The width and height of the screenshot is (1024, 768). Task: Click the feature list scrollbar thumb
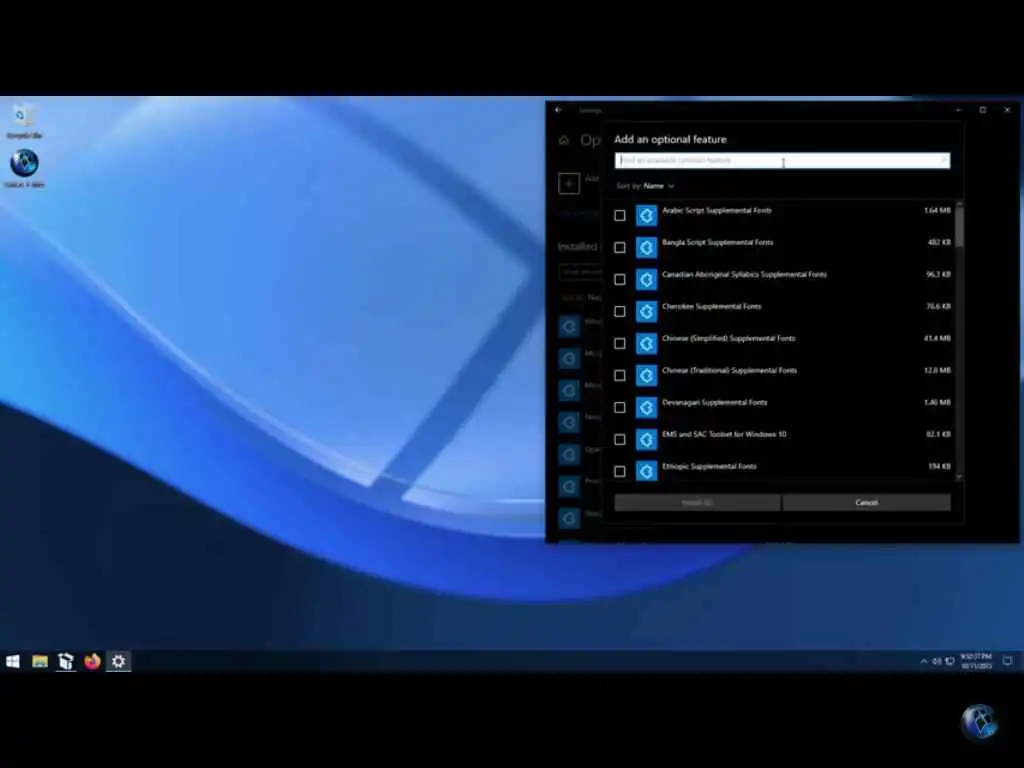tap(959, 227)
